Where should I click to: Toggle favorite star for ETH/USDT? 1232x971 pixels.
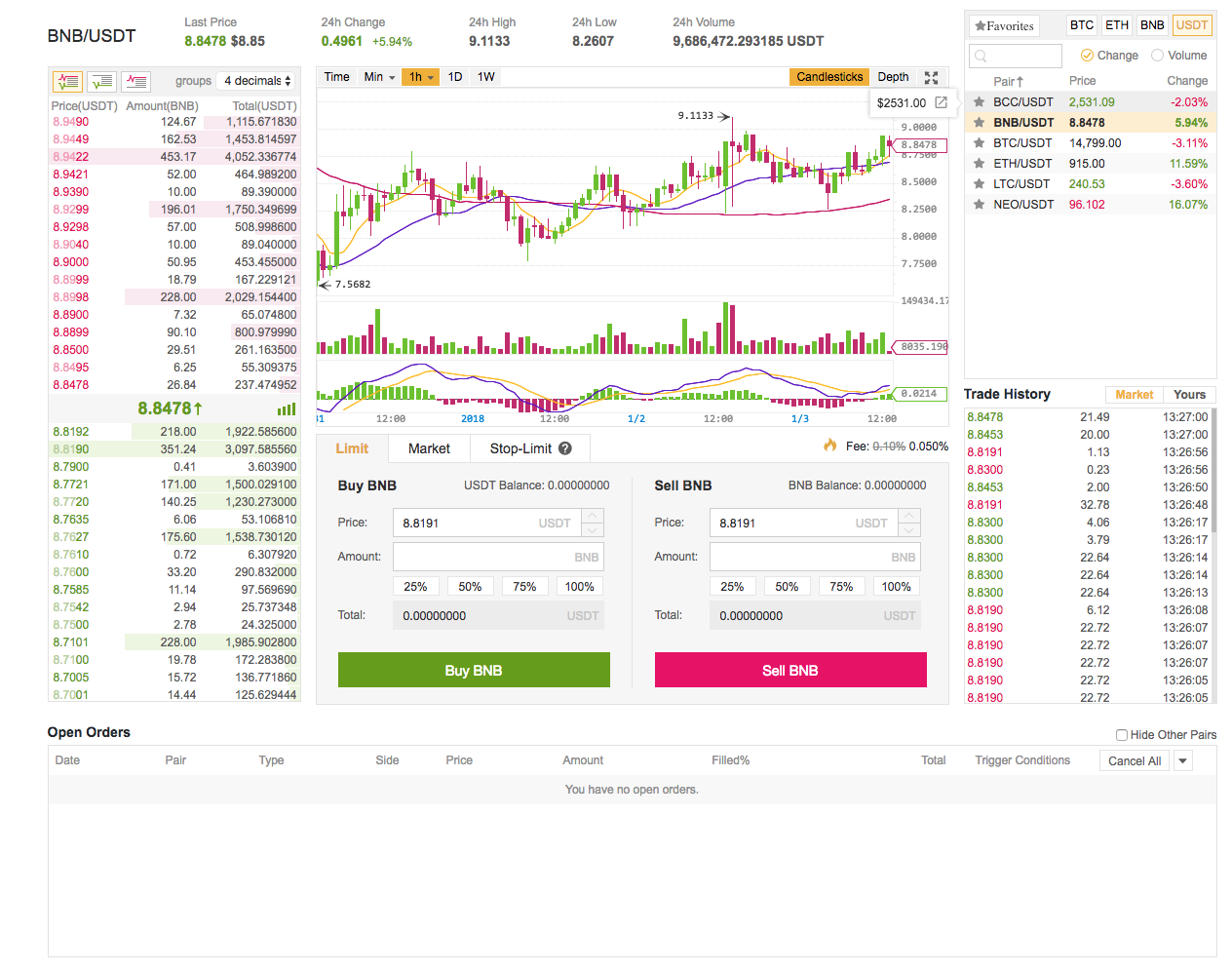979,163
